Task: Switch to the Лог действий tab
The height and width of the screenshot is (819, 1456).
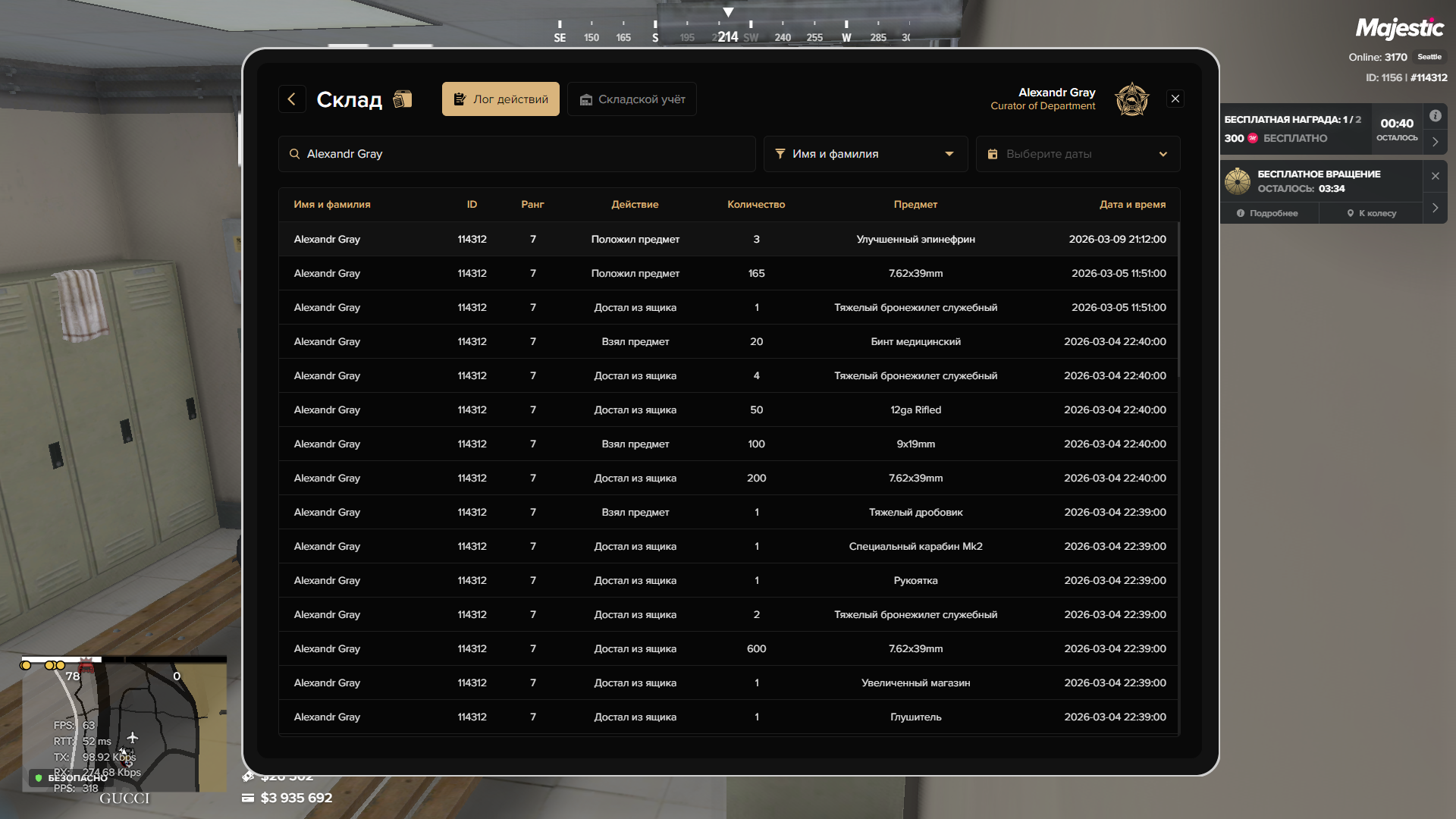Action: (500, 99)
